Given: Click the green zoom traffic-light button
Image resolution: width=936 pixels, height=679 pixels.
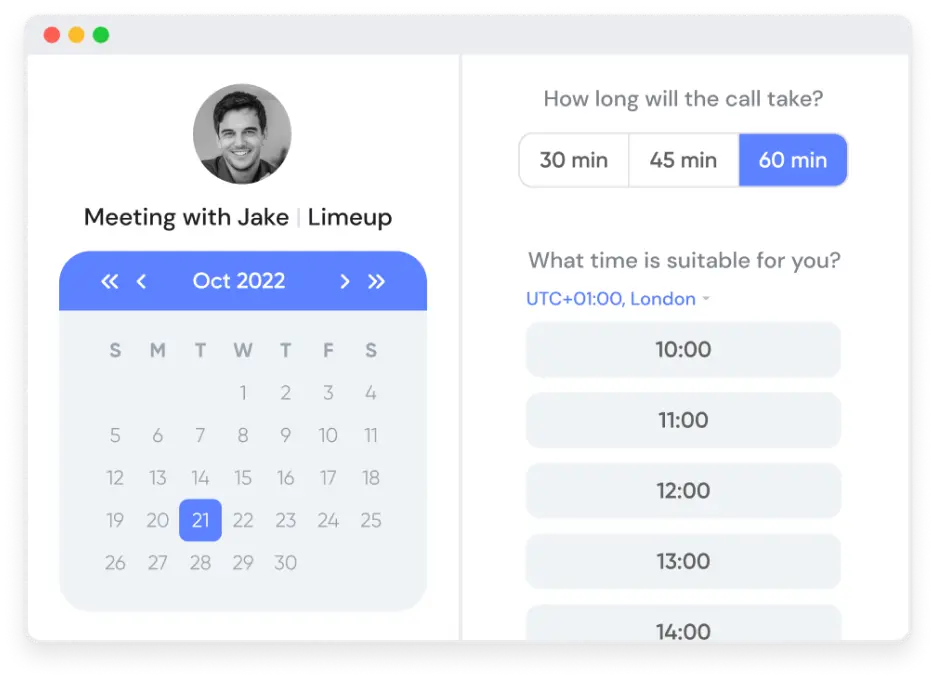Looking at the screenshot, I should click(99, 33).
